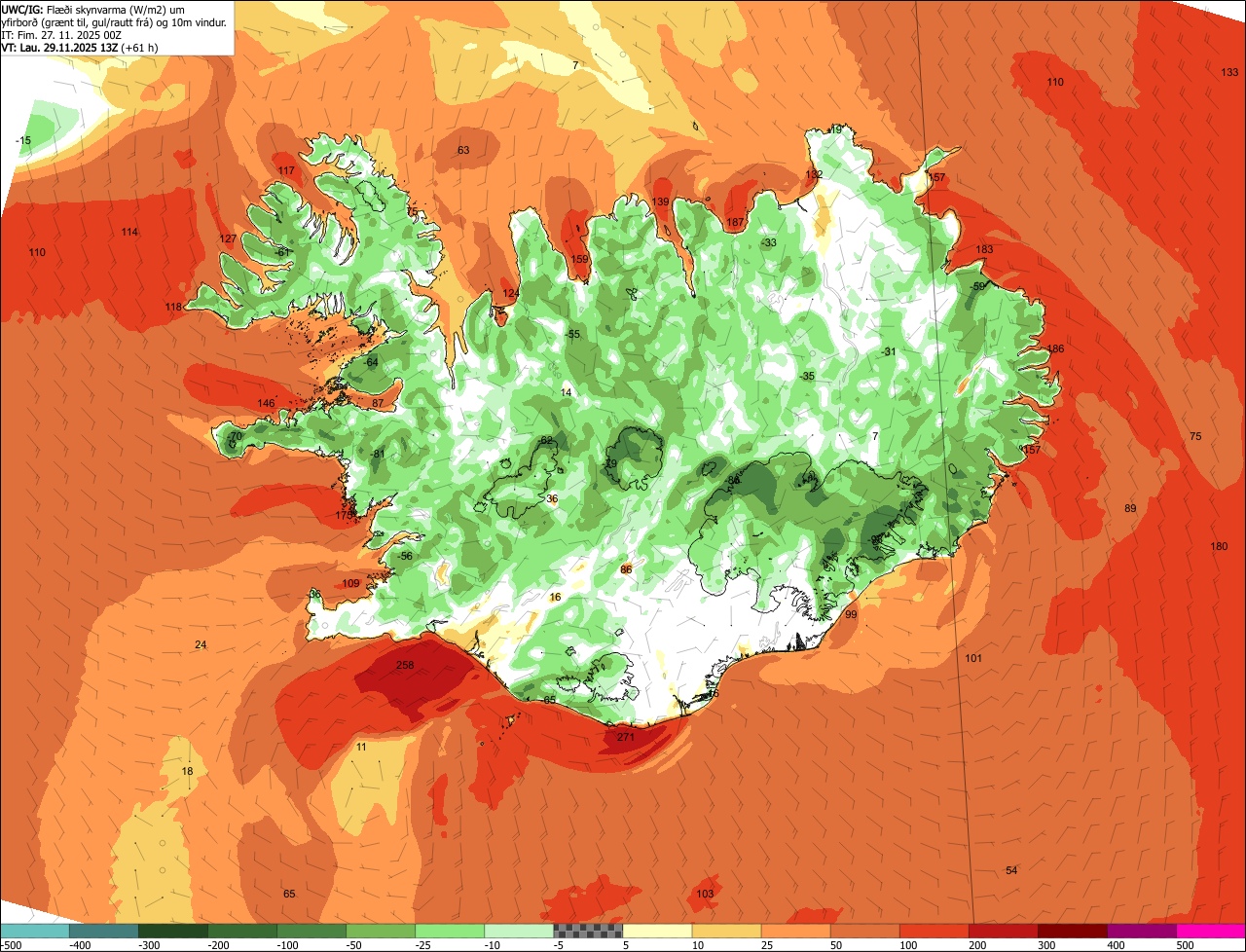Image resolution: width=1246 pixels, height=952 pixels.
Task: Click the bright light-green swatch between -25 and -10
Action: coord(450,931)
